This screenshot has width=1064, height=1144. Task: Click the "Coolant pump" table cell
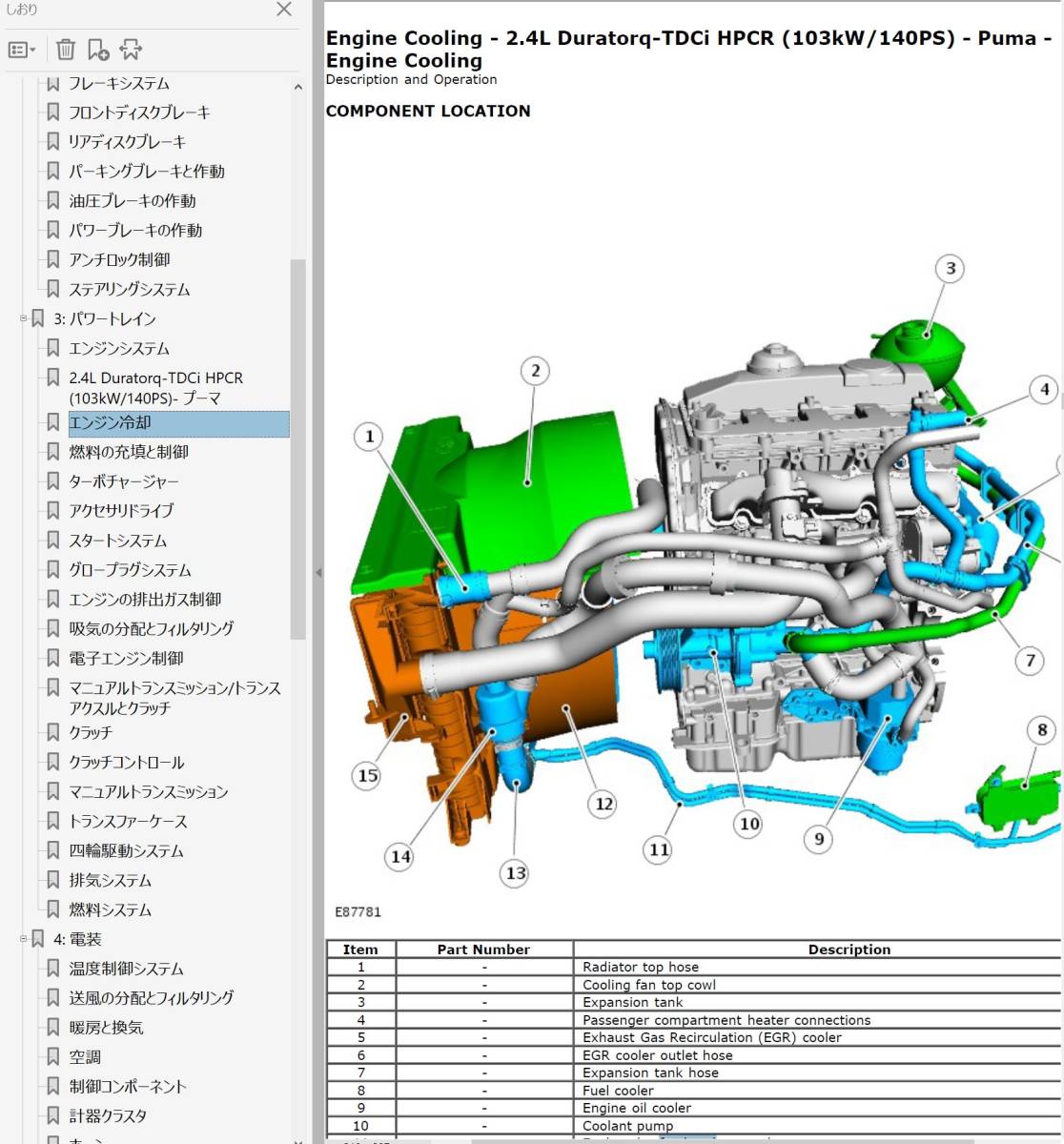click(817, 1126)
